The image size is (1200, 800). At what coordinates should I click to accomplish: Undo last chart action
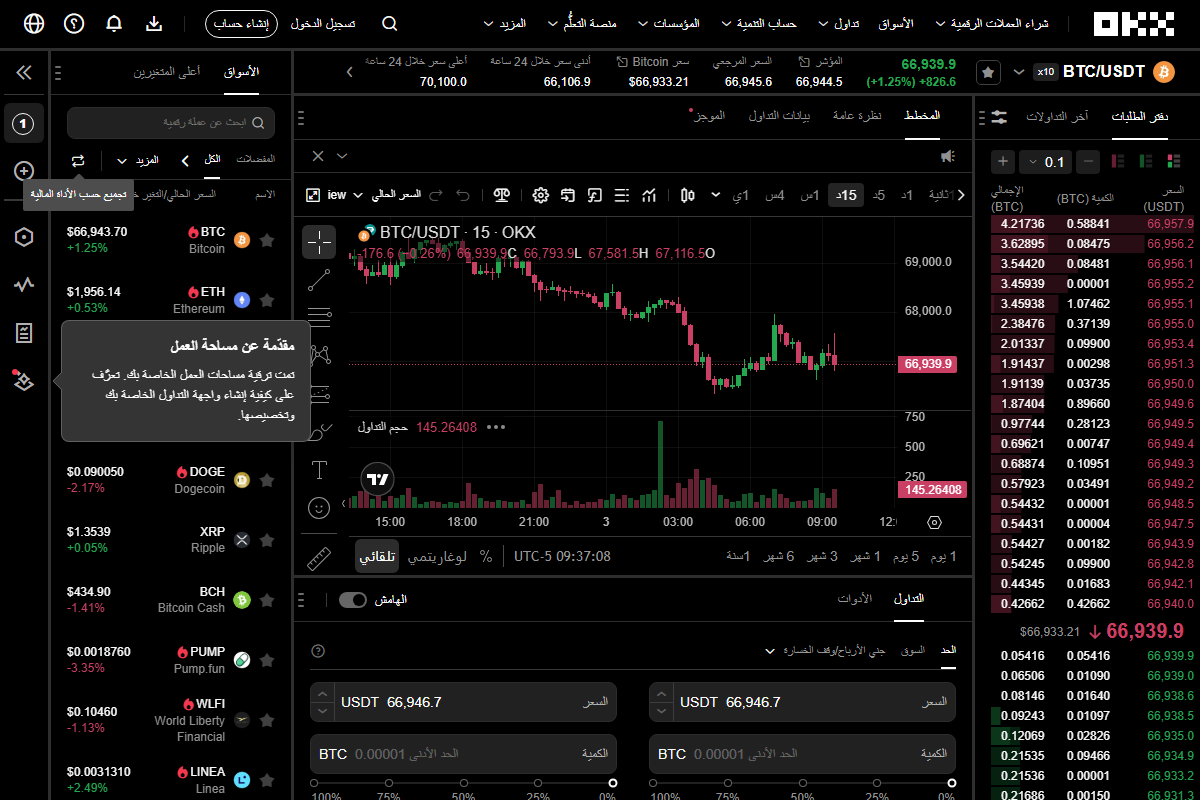coord(463,195)
